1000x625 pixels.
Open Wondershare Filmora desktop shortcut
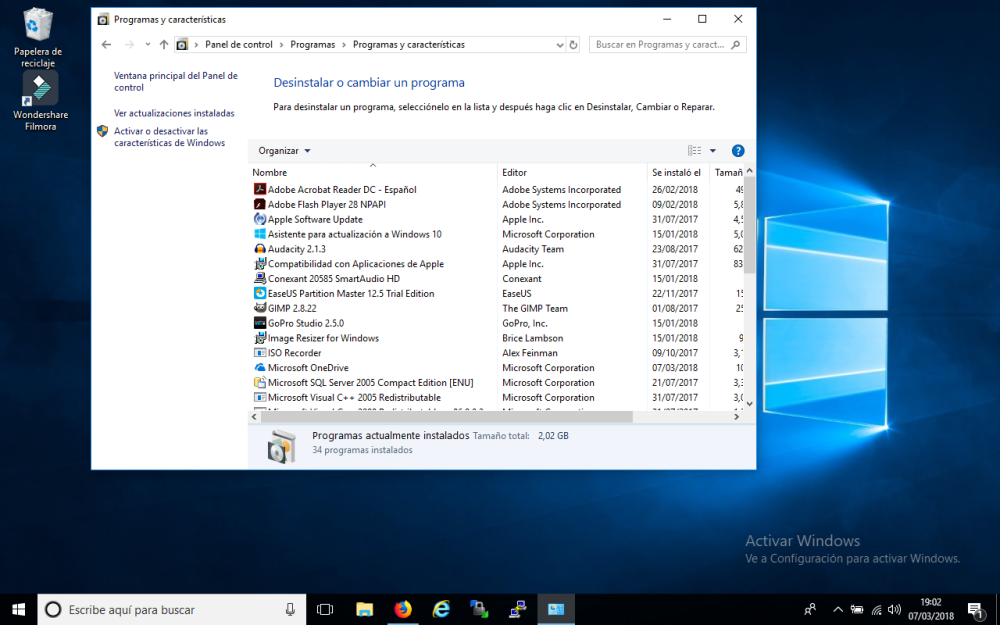click(40, 101)
